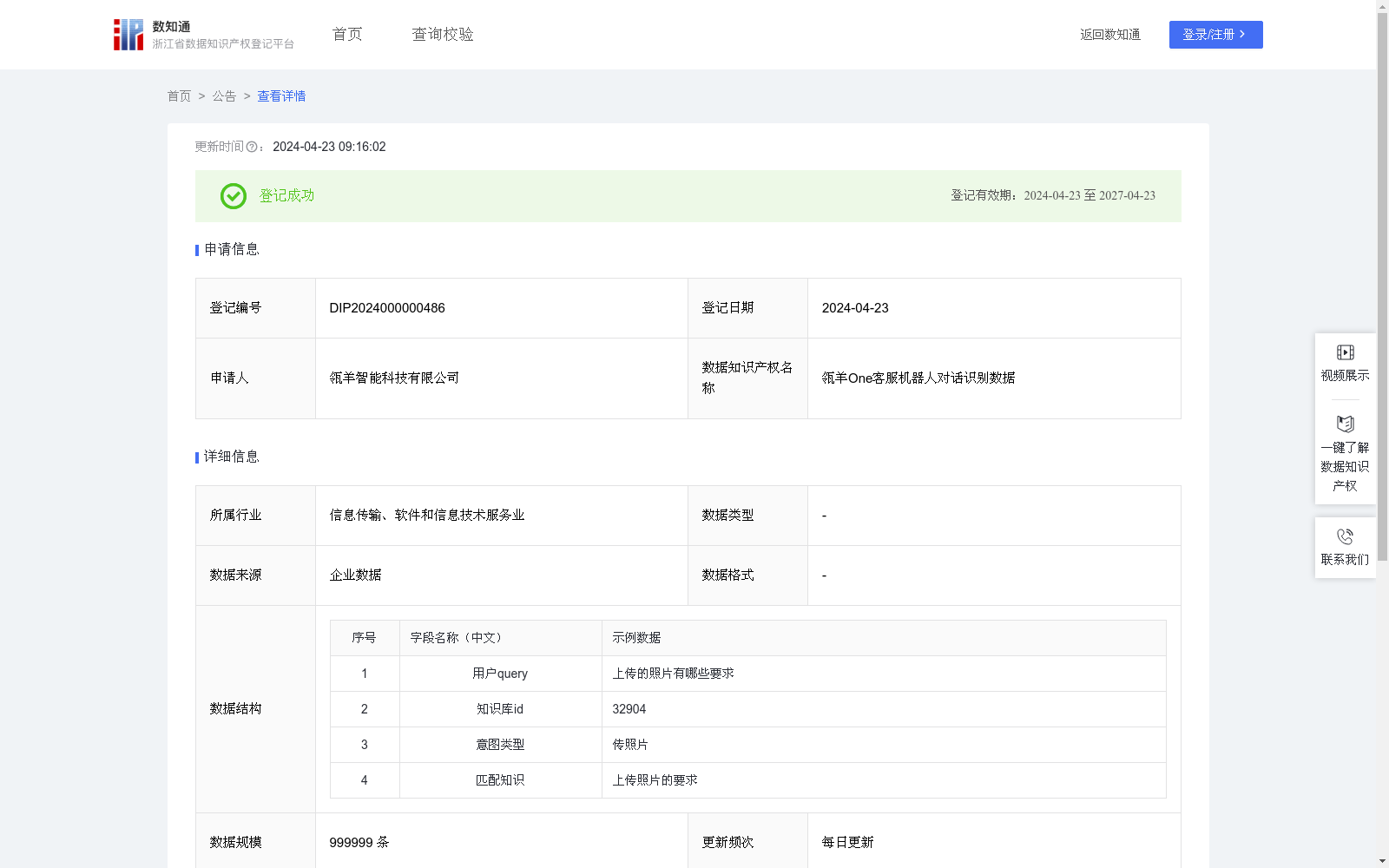Click the 登记有效期 date range
Screen dimensions: 1389x868
1089,196
